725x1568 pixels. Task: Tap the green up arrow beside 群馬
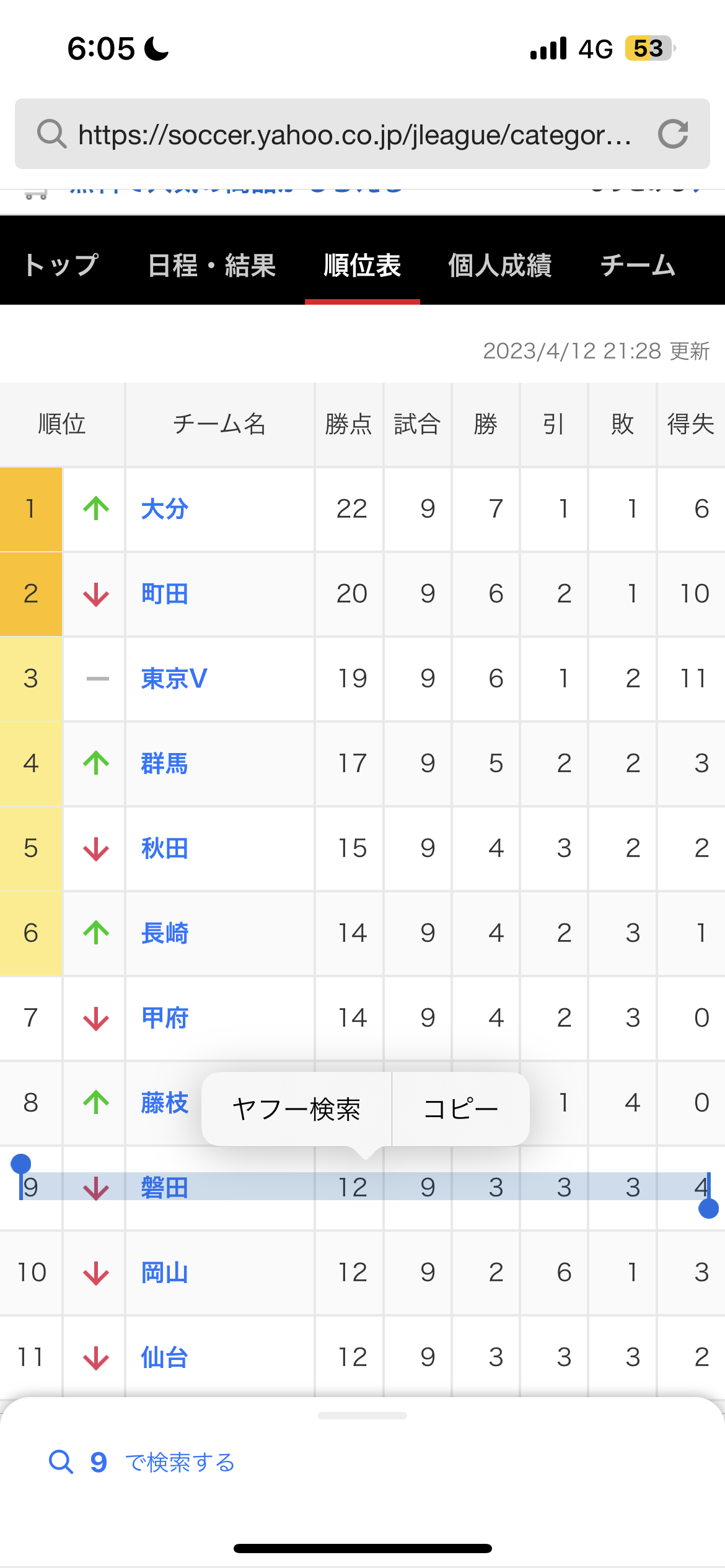(x=96, y=763)
